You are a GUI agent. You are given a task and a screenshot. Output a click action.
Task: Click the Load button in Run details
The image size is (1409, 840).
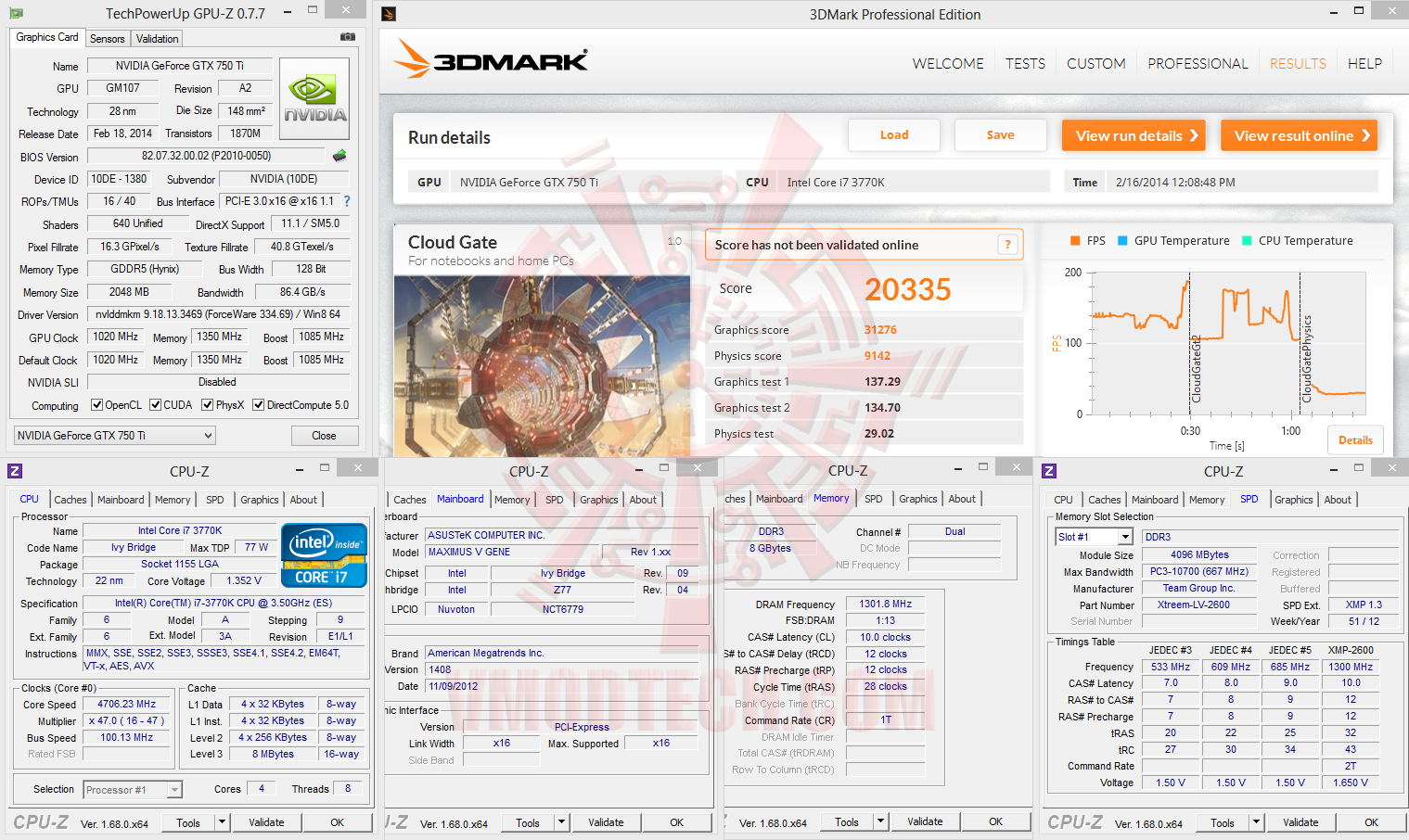pos(894,135)
